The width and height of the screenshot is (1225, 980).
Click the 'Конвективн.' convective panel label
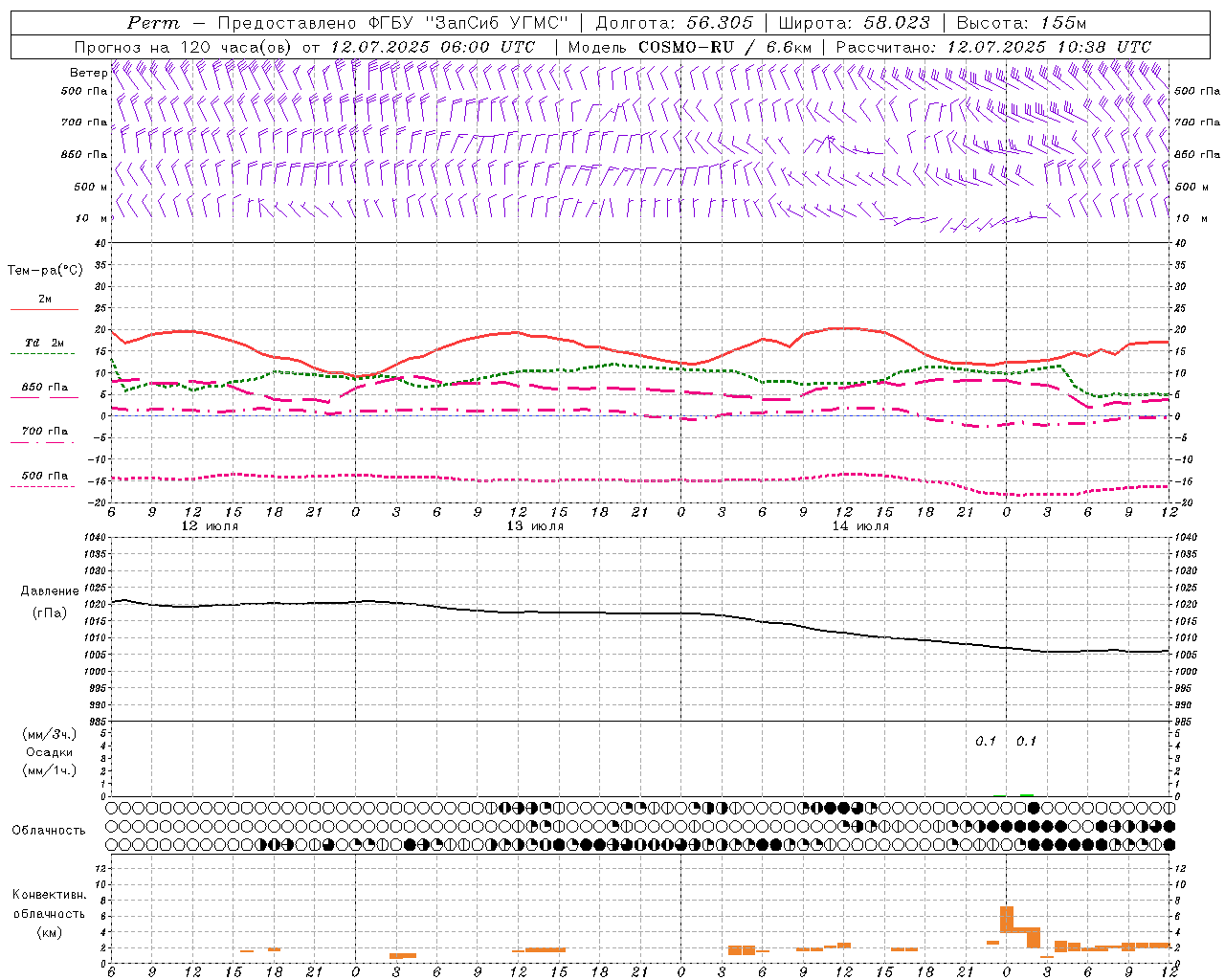point(50,895)
